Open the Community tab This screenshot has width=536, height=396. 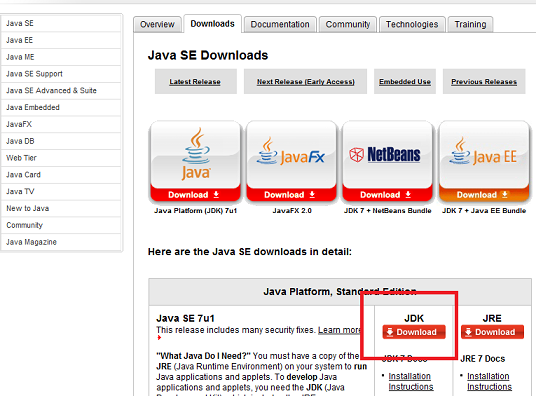tap(348, 25)
